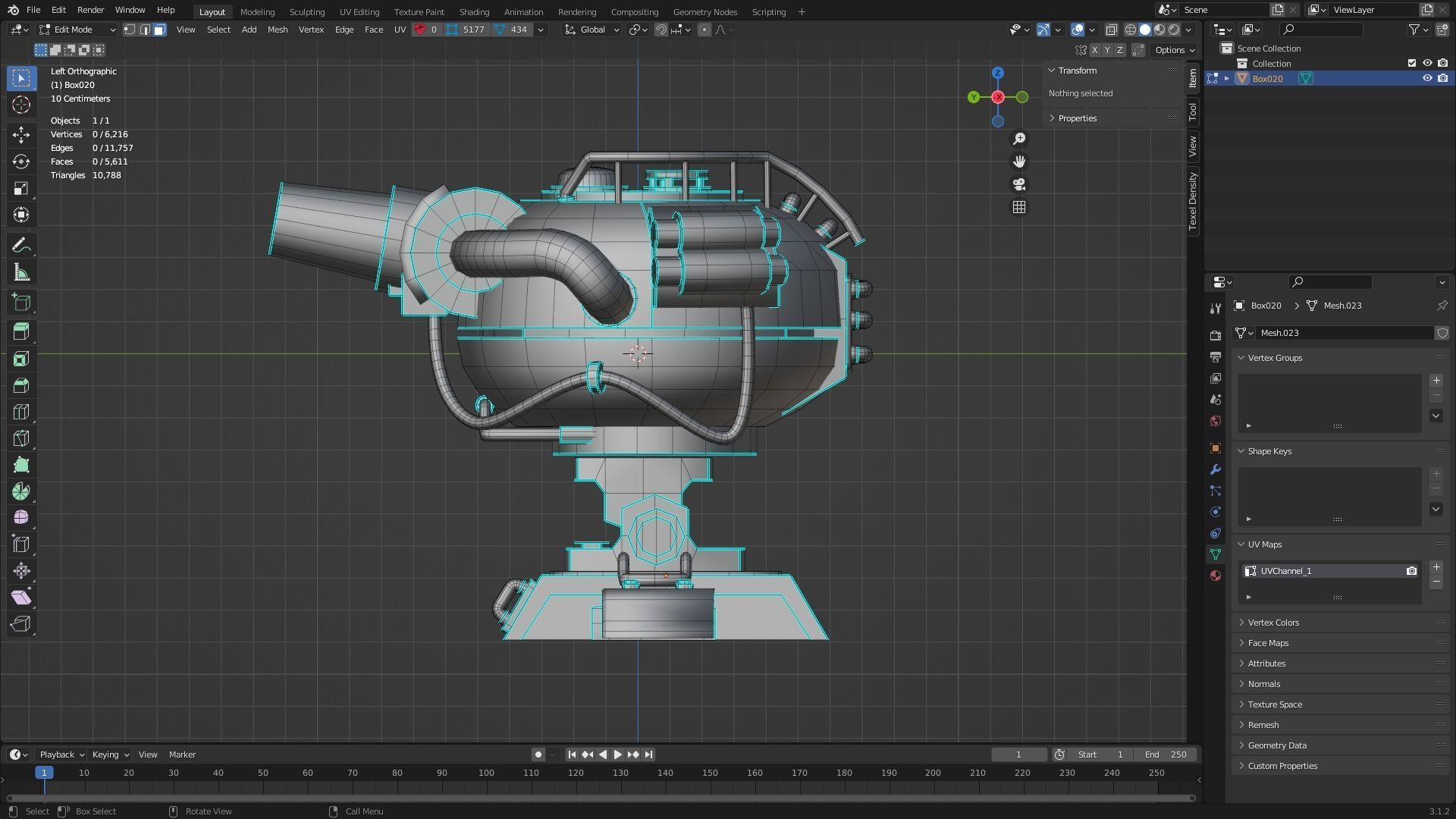The image size is (1456, 819).
Task: Click the Pan view hand icon
Action: (x=1019, y=162)
